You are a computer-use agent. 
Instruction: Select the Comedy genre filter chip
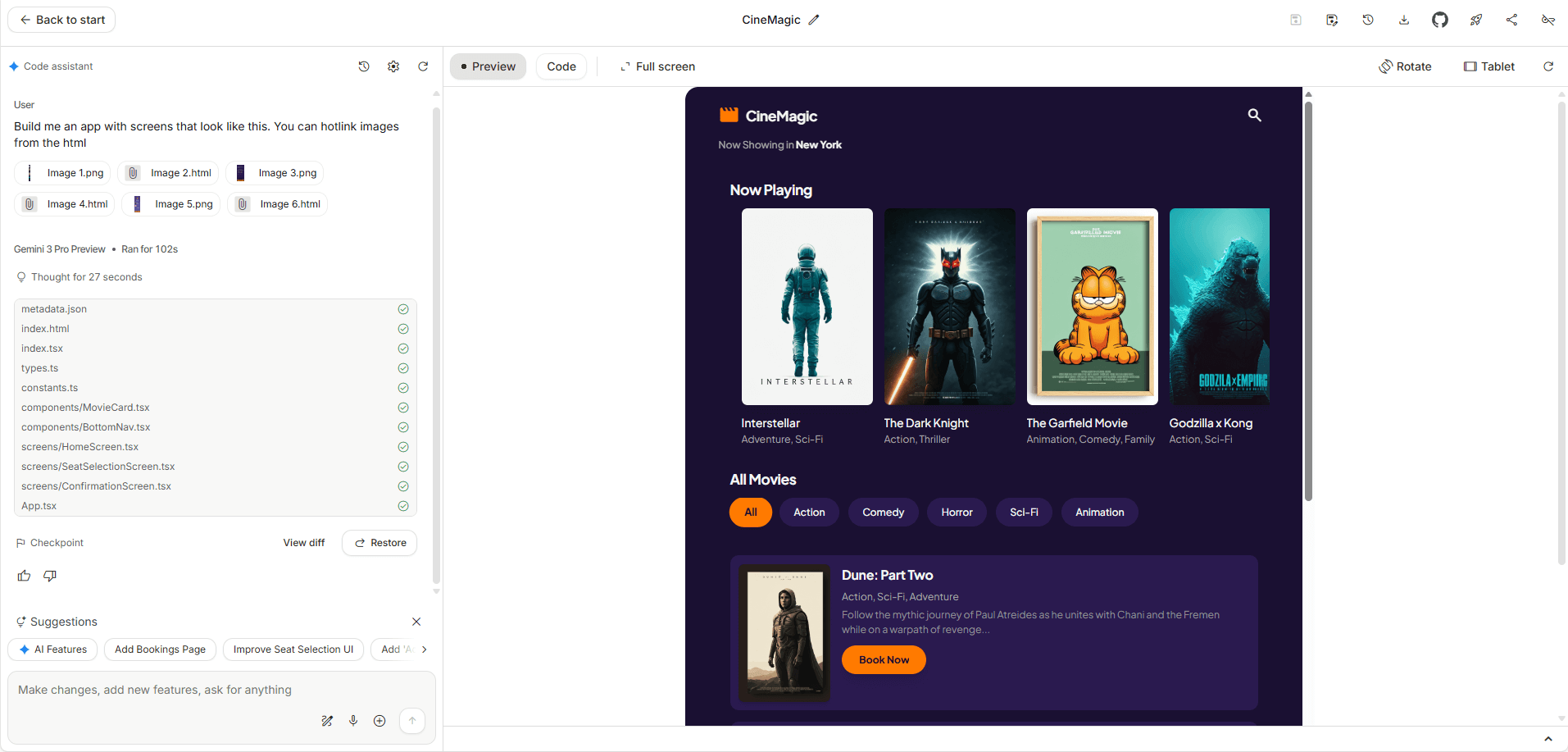(883, 513)
